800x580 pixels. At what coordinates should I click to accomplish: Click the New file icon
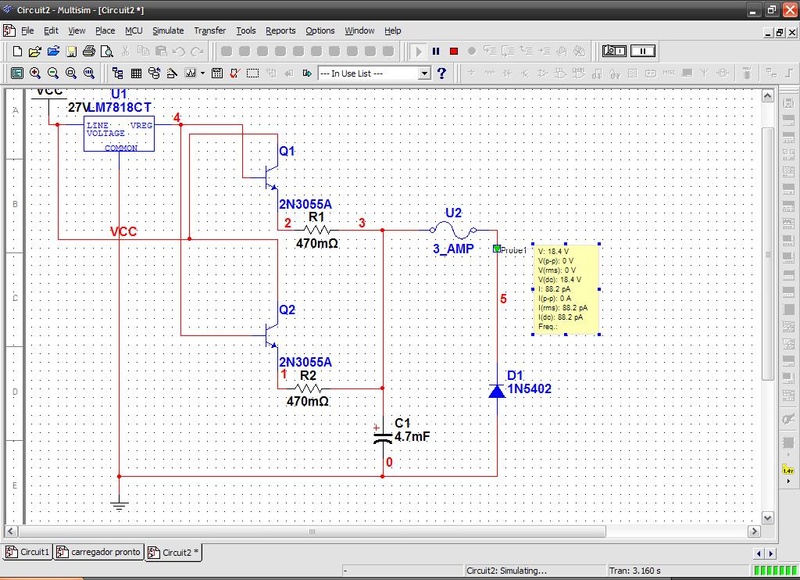pyautogui.click(x=16, y=51)
